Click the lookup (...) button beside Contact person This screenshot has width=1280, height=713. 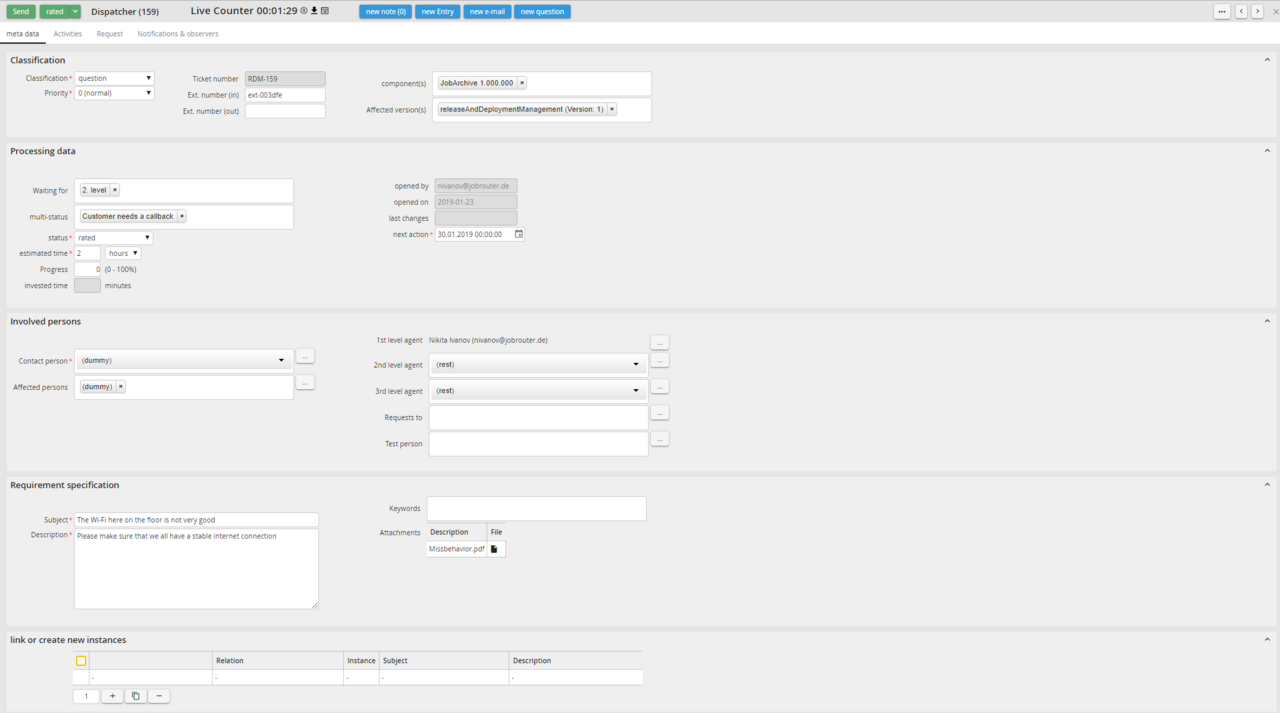(305, 356)
